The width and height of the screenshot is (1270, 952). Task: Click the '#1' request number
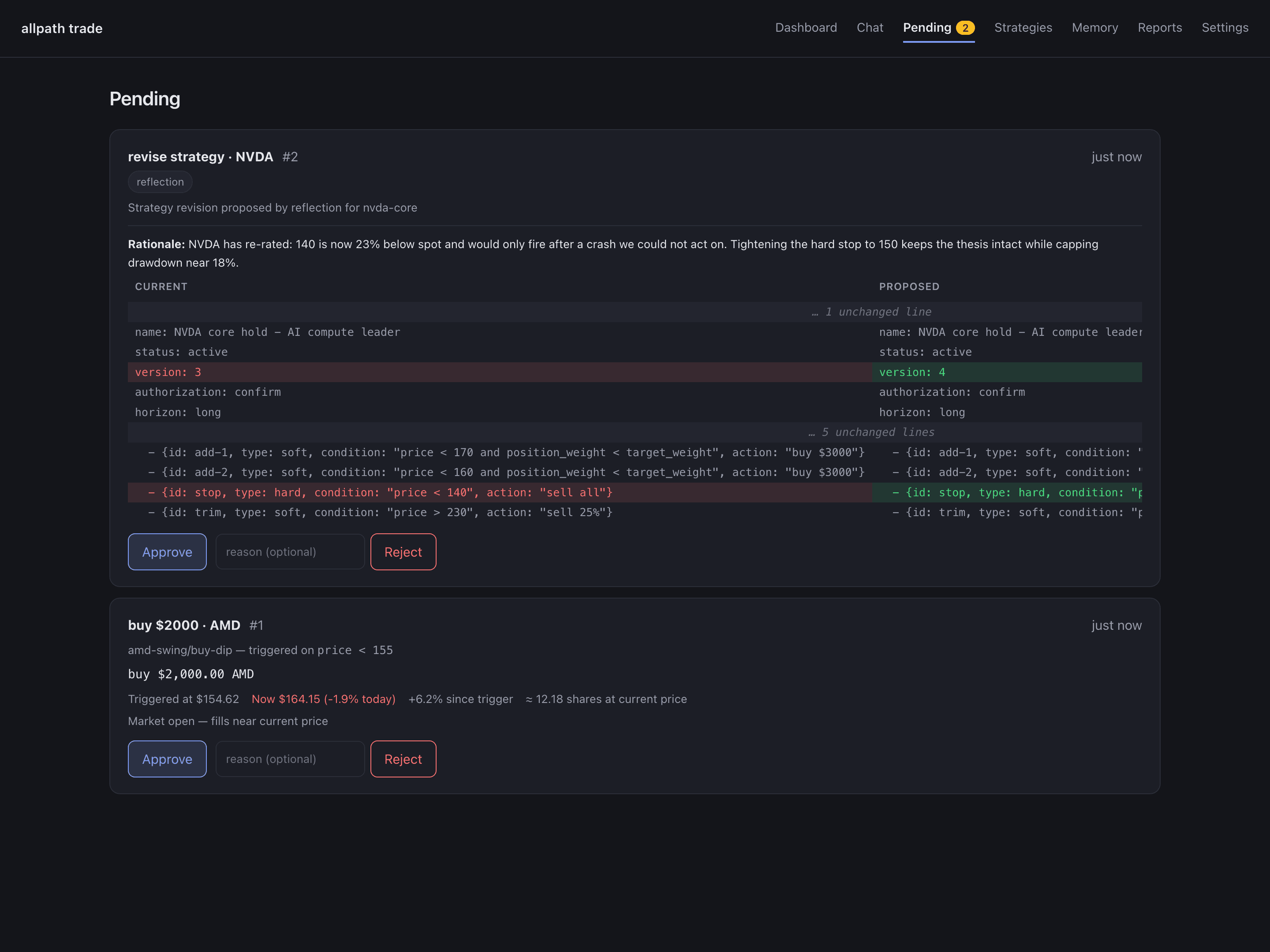(256, 625)
